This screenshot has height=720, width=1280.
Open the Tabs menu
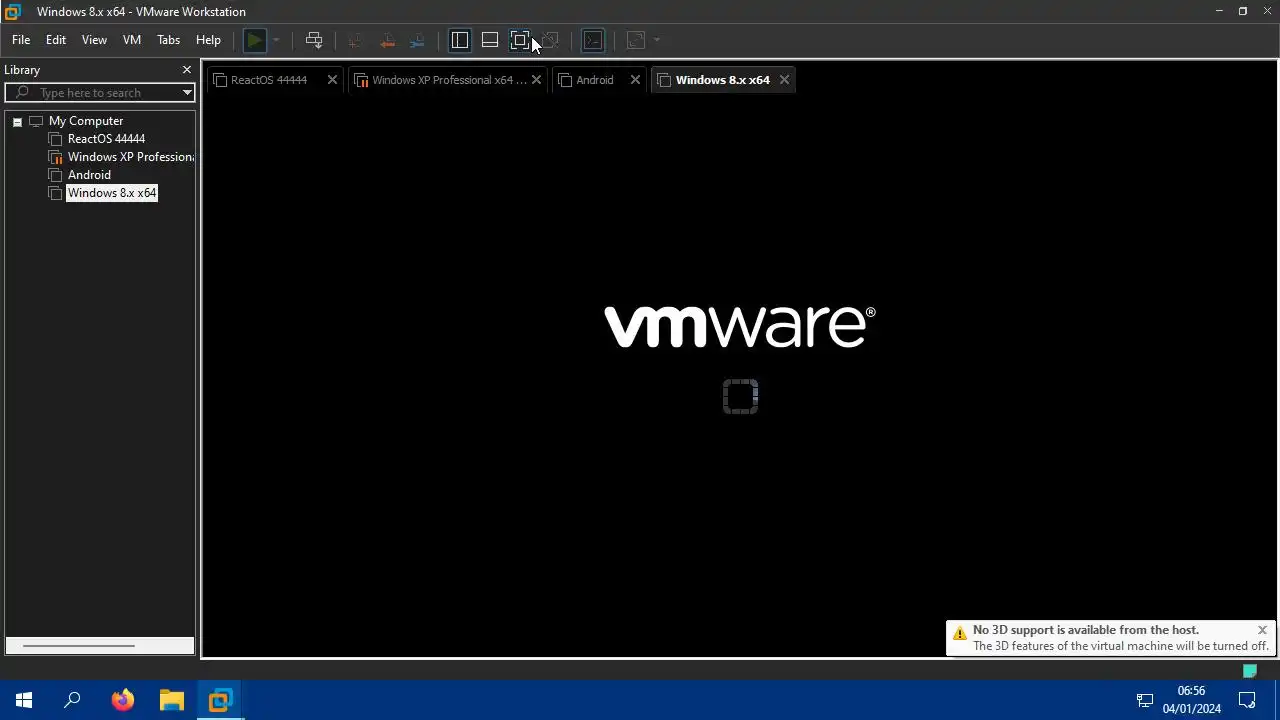169,40
